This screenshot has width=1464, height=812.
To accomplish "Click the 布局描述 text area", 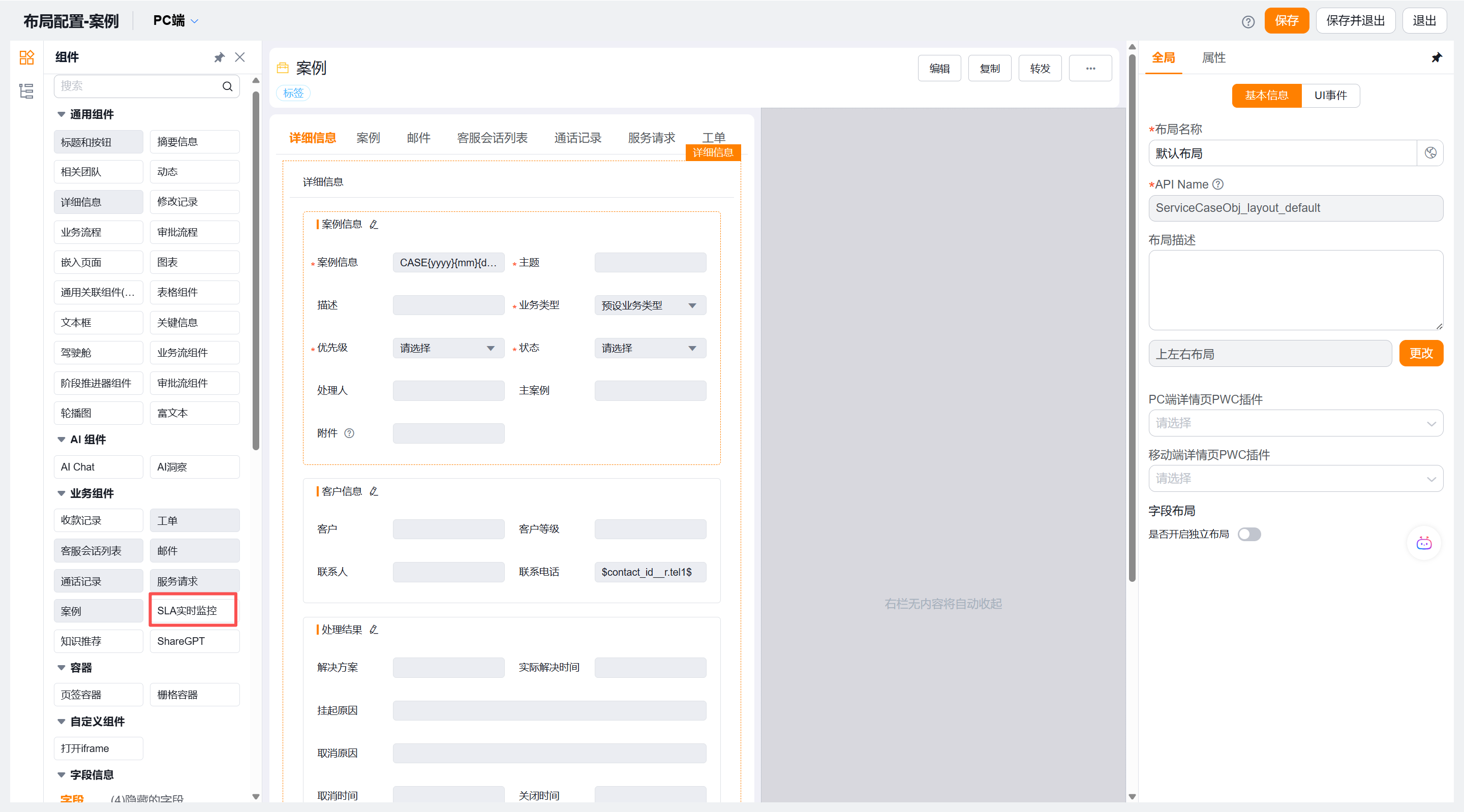I will [x=1295, y=290].
